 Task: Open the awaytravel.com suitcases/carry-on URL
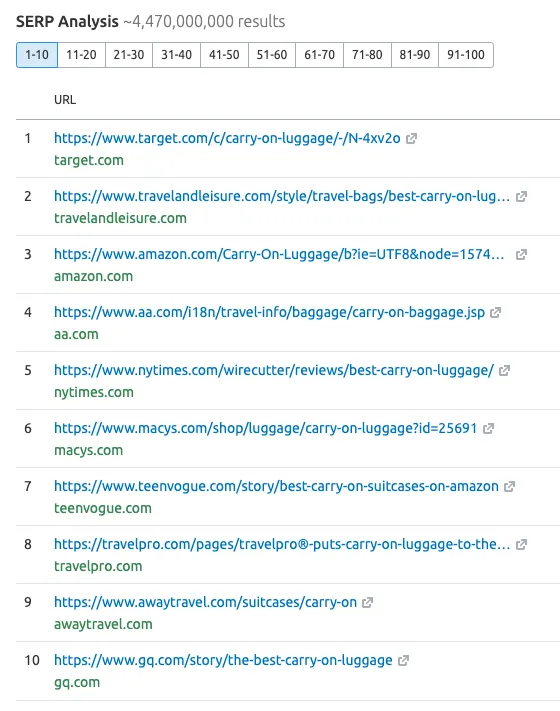click(x=205, y=602)
